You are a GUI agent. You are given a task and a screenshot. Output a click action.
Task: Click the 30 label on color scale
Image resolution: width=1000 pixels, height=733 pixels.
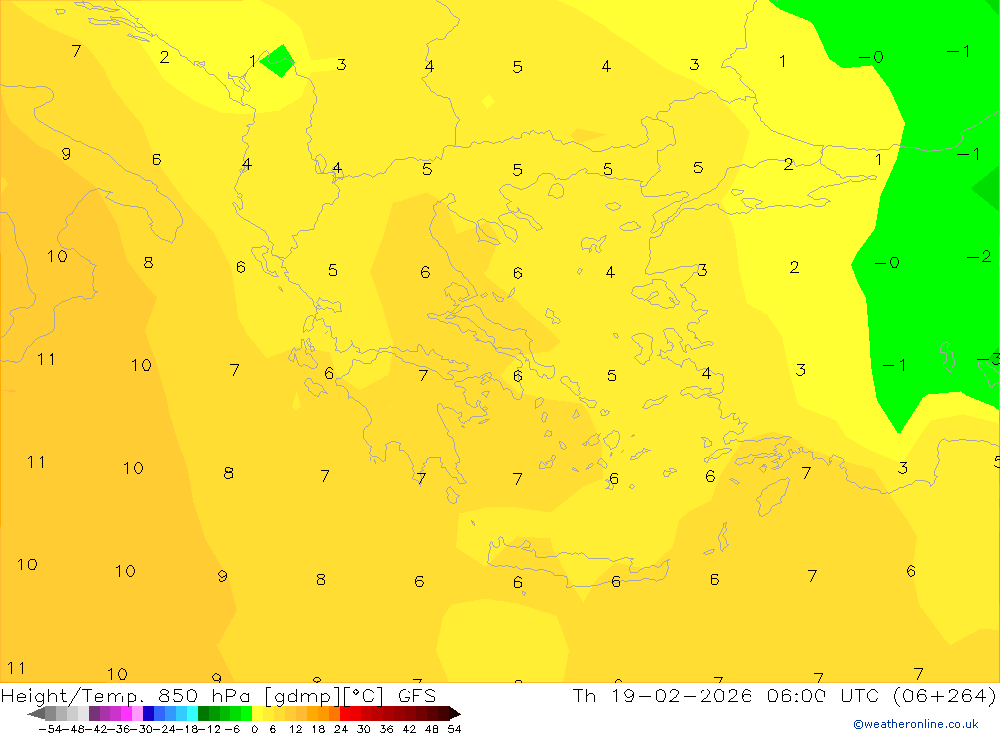364,729
